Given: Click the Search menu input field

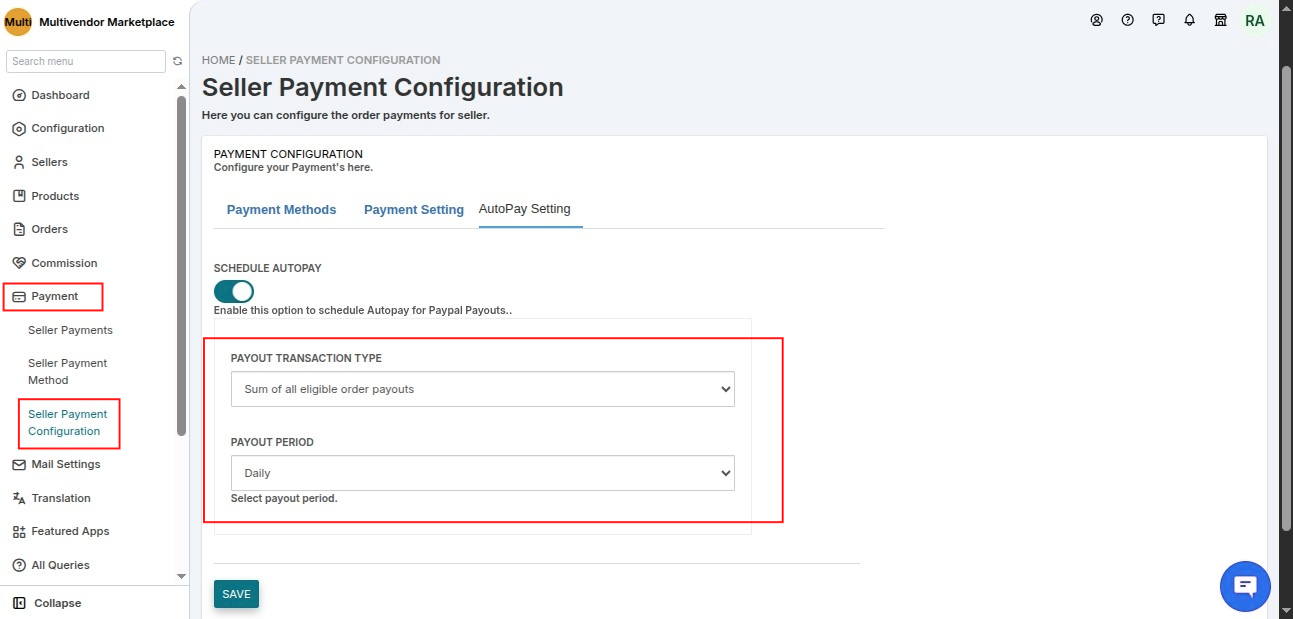Looking at the screenshot, I should point(86,61).
